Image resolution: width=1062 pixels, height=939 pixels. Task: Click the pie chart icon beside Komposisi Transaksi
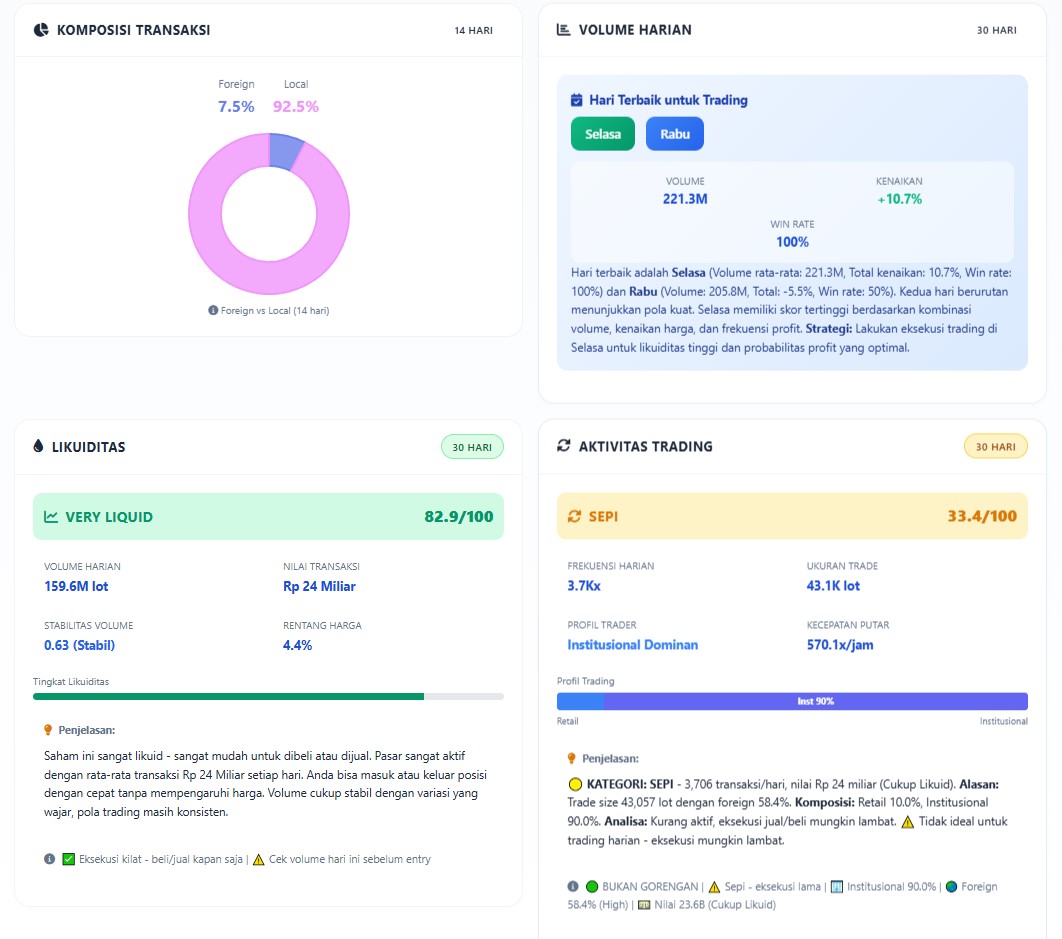(41, 30)
